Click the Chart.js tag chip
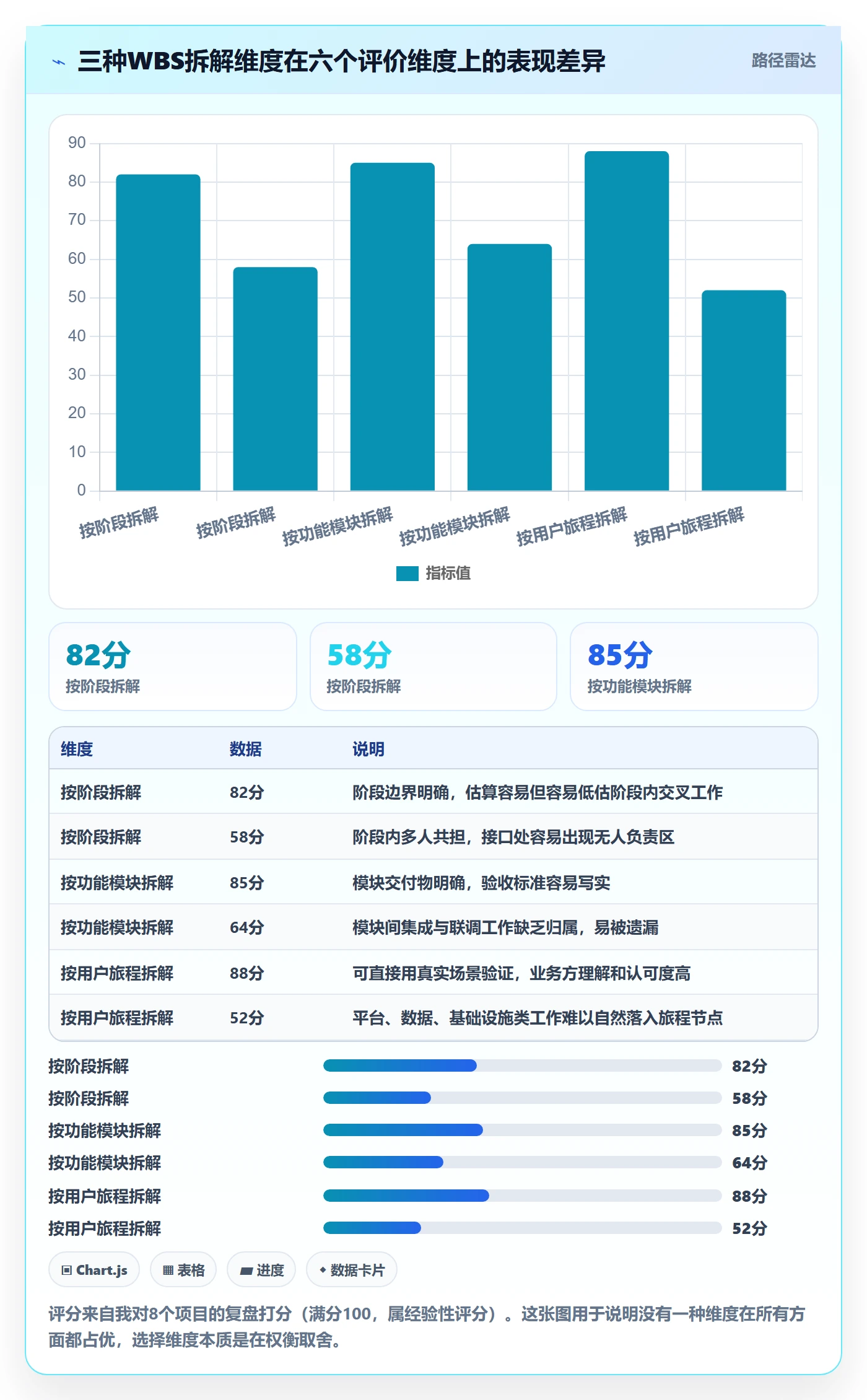Viewport: 867px width, 1400px height. pyautogui.click(x=94, y=1270)
